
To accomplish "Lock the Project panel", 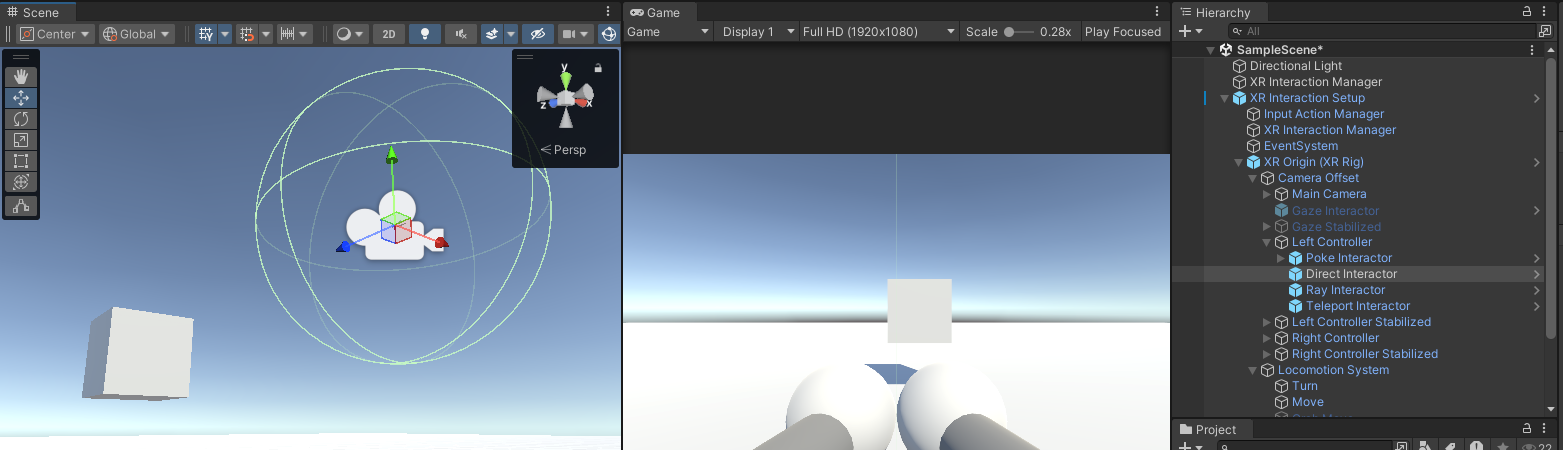I will 1527,429.
